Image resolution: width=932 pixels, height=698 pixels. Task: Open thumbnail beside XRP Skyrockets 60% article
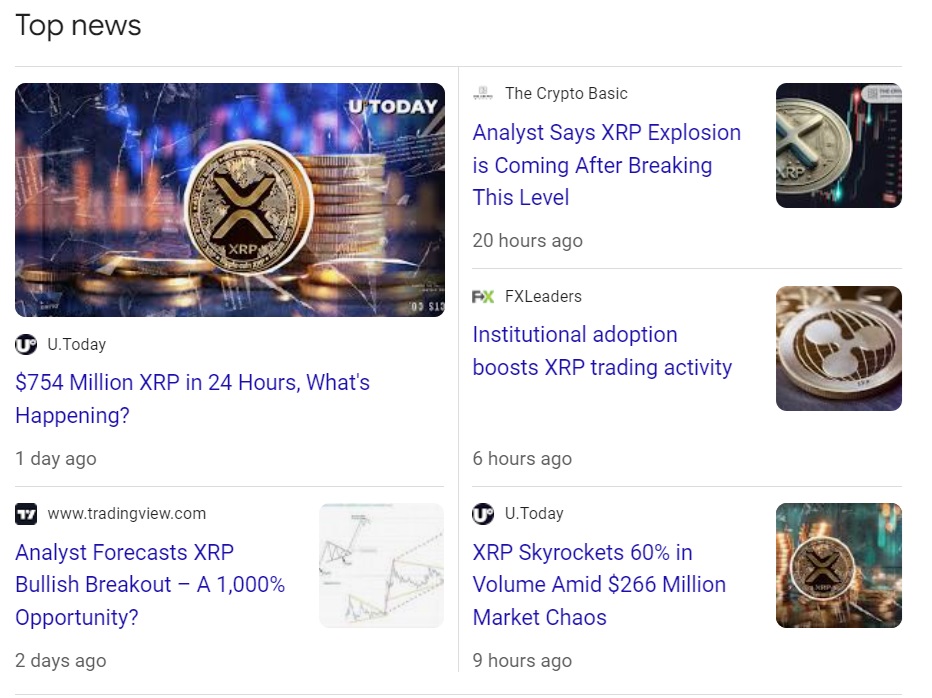click(838, 566)
